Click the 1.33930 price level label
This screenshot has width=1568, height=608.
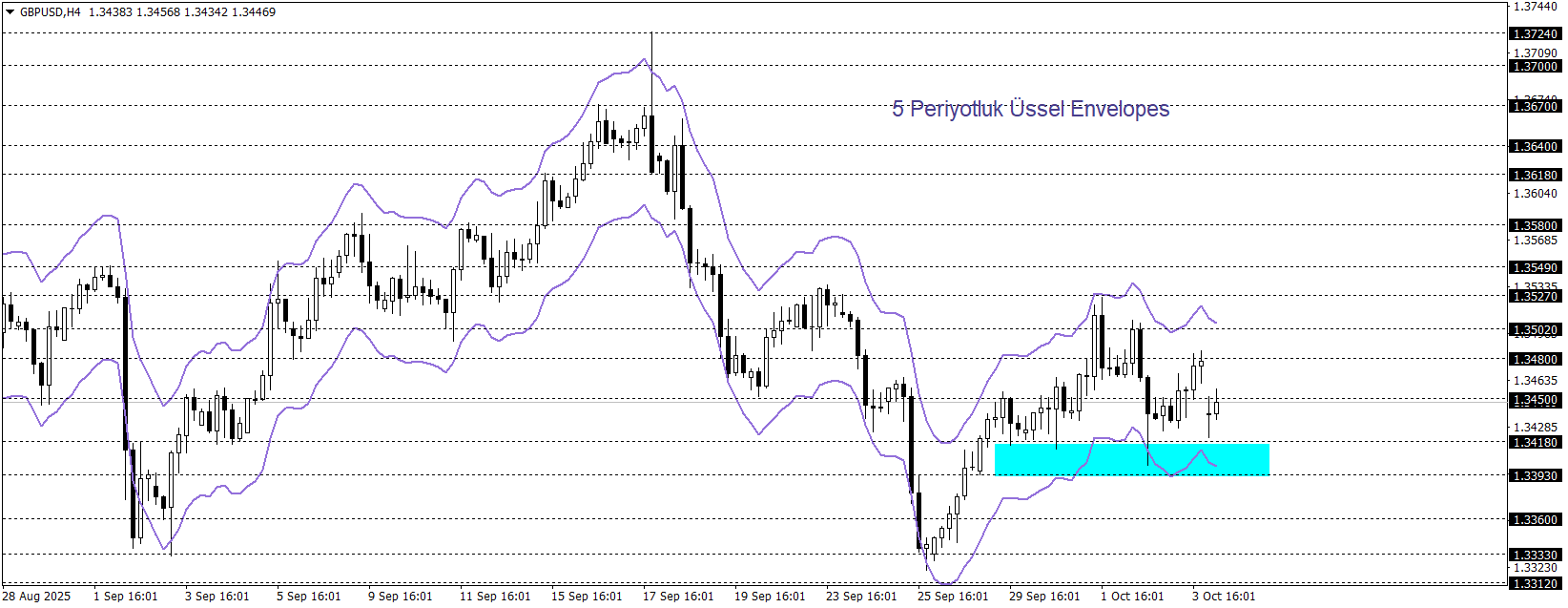tap(1536, 476)
